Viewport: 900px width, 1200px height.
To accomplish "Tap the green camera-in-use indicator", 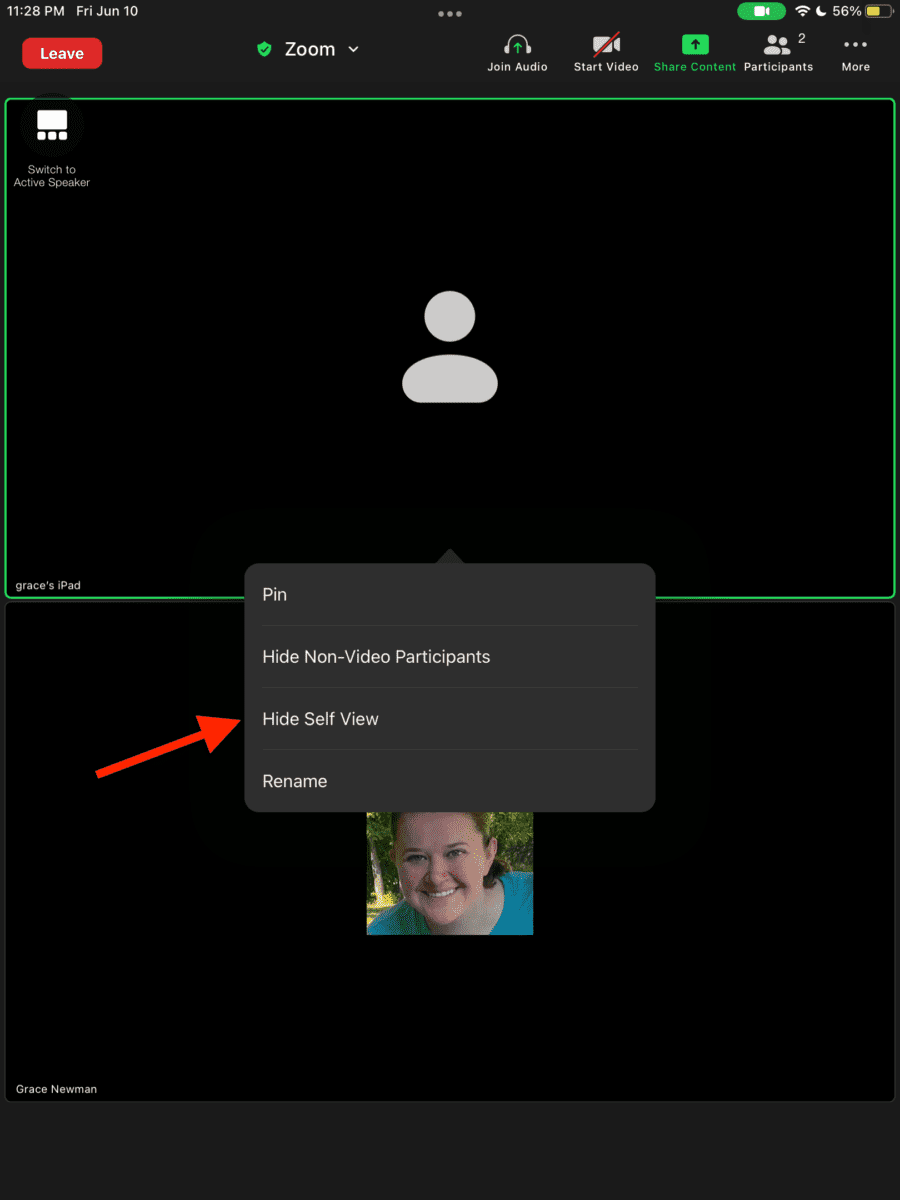I will click(x=761, y=11).
